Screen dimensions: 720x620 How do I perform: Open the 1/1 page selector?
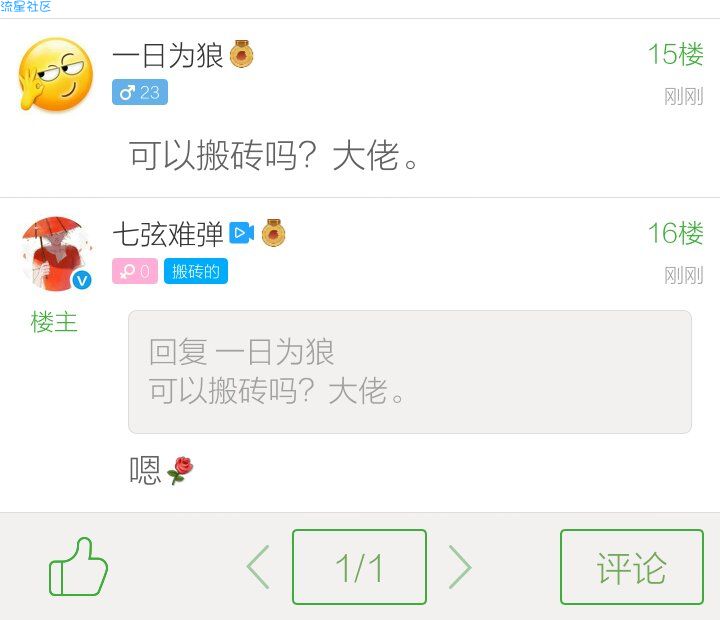(x=360, y=567)
